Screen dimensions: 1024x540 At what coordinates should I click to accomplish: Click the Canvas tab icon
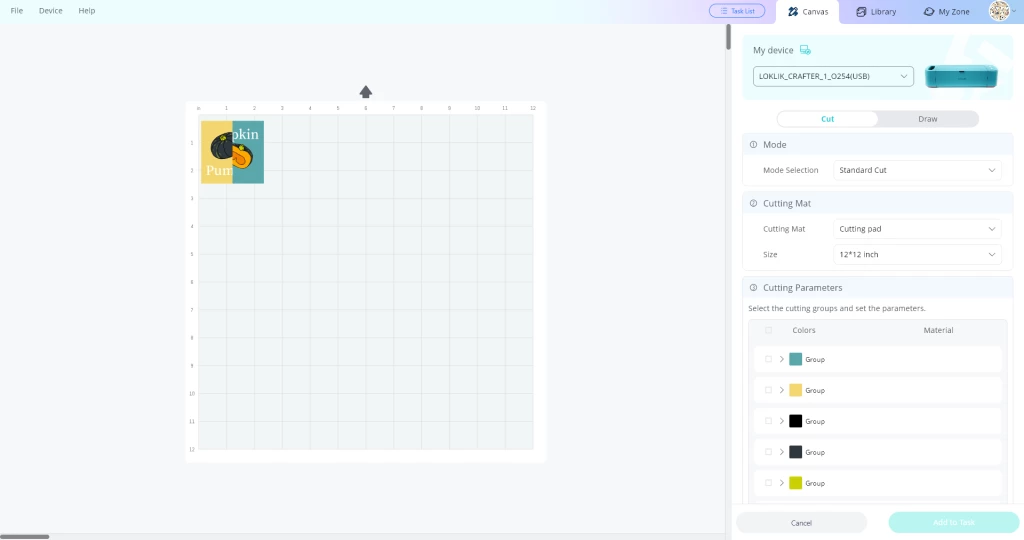pyautogui.click(x=793, y=12)
